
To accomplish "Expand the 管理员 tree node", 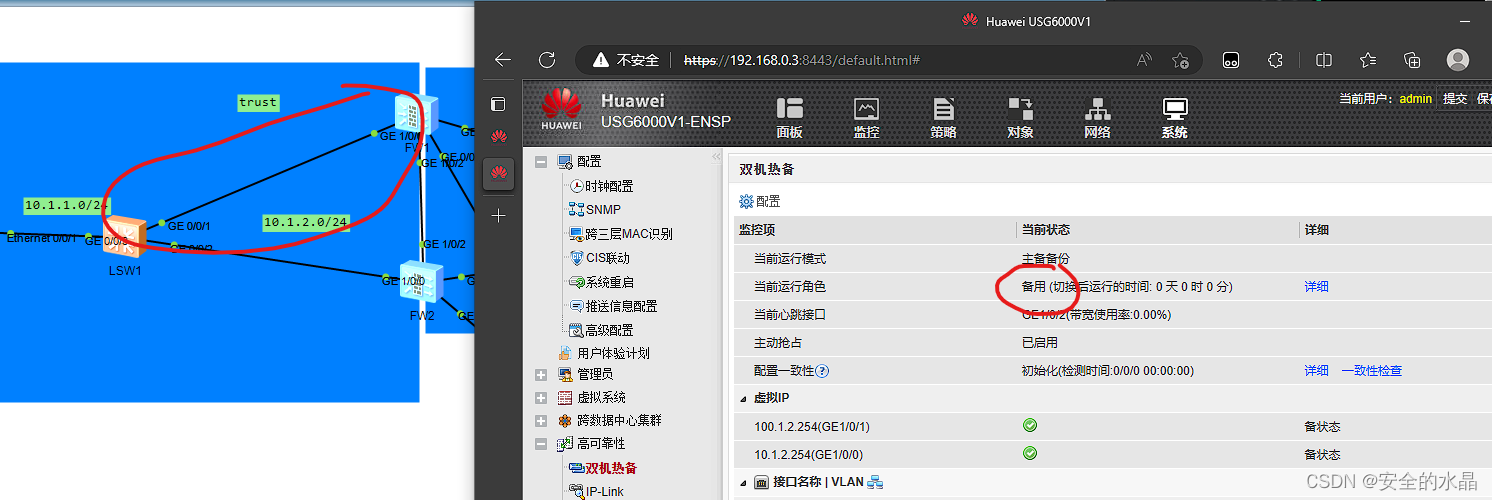I will [541, 375].
